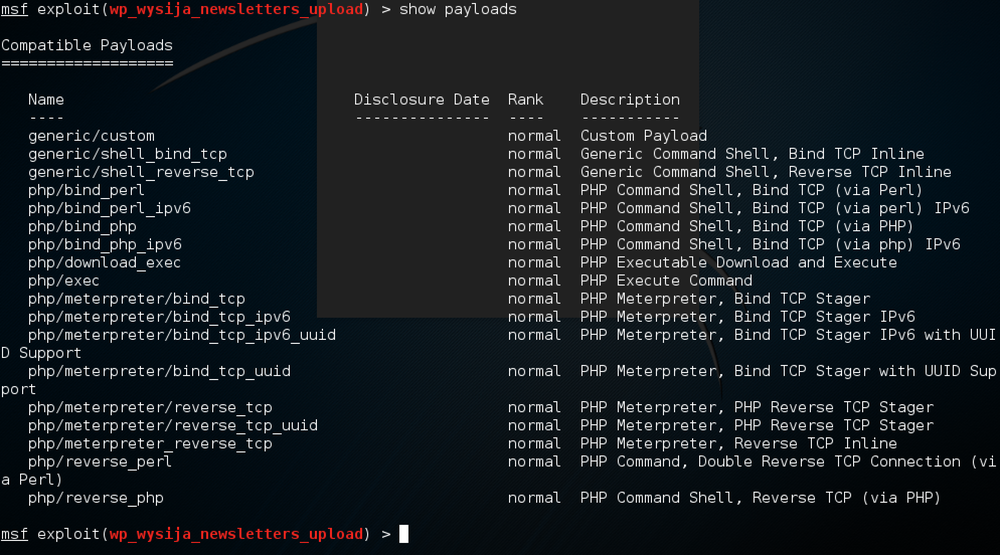The height and width of the screenshot is (555, 1000).
Task: Click generic/shell_reverse_tcp payload entry
Action: (141, 172)
